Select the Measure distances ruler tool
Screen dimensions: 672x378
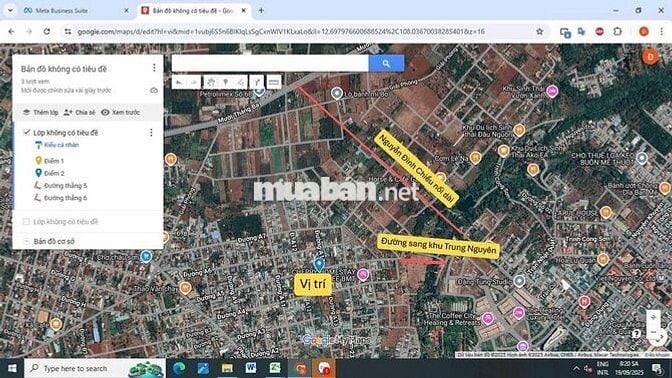[273, 82]
